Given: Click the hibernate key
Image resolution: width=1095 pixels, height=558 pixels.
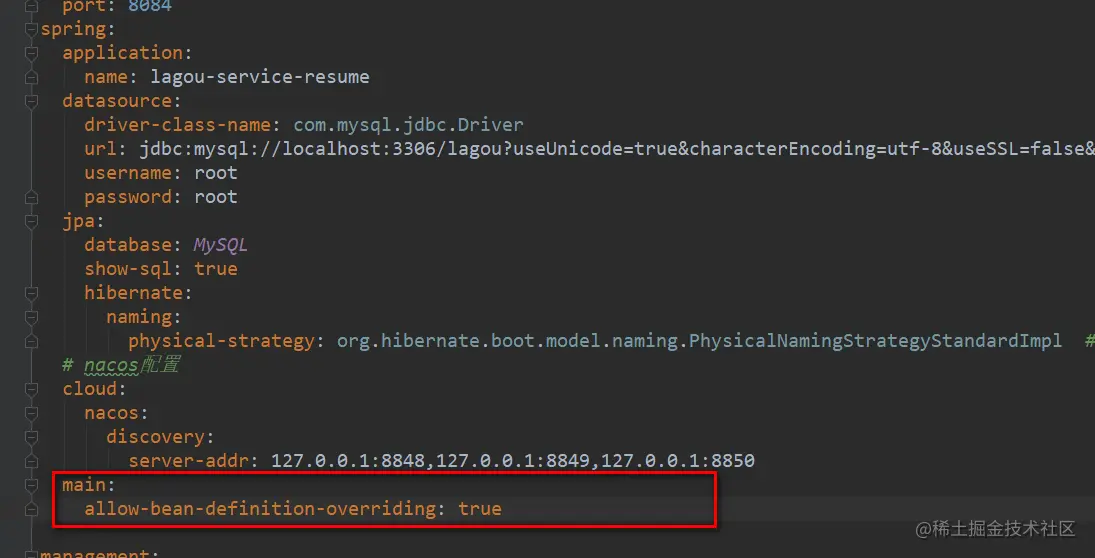Looking at the screenshot, I should click(134, 293).
